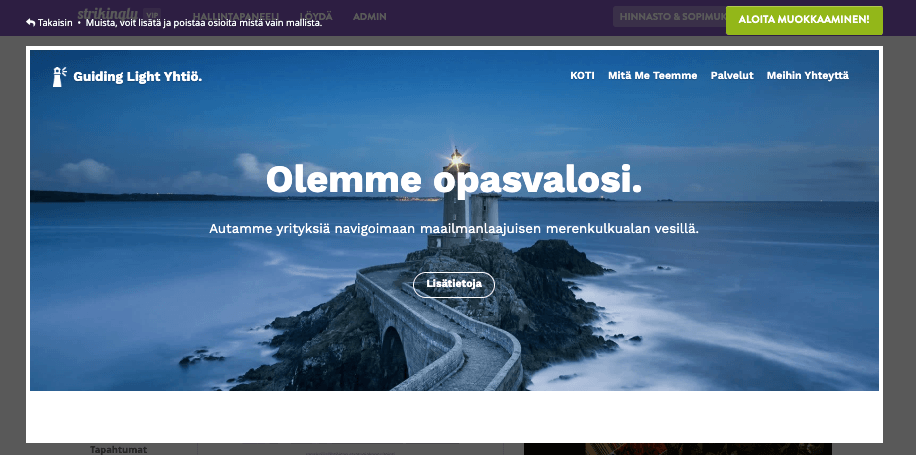Click the Aloita Muokkaaminen! button
This screenshot has height=455, width=916.
(x=804, y=20)
